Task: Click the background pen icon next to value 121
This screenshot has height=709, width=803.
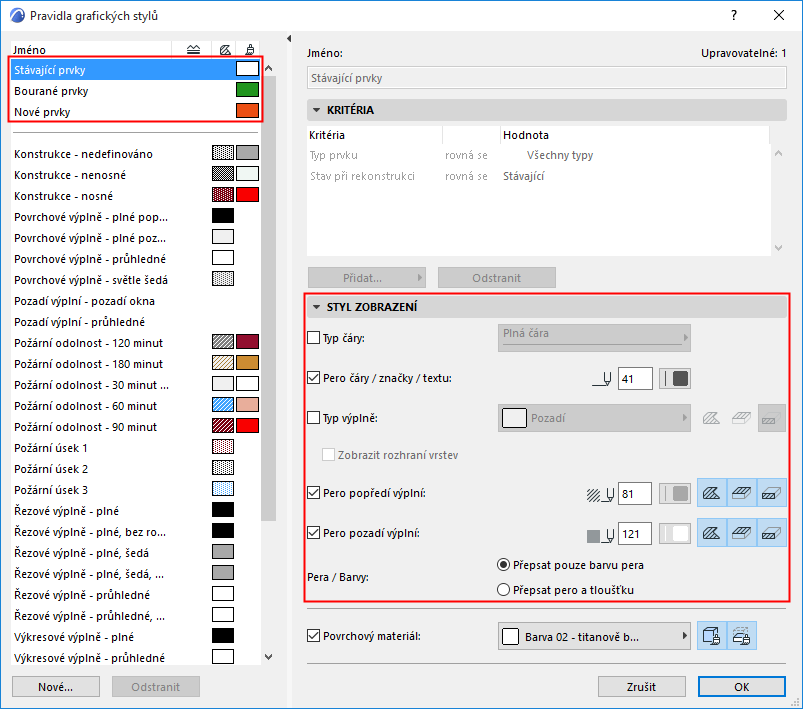Action: (x=600, y=535)
